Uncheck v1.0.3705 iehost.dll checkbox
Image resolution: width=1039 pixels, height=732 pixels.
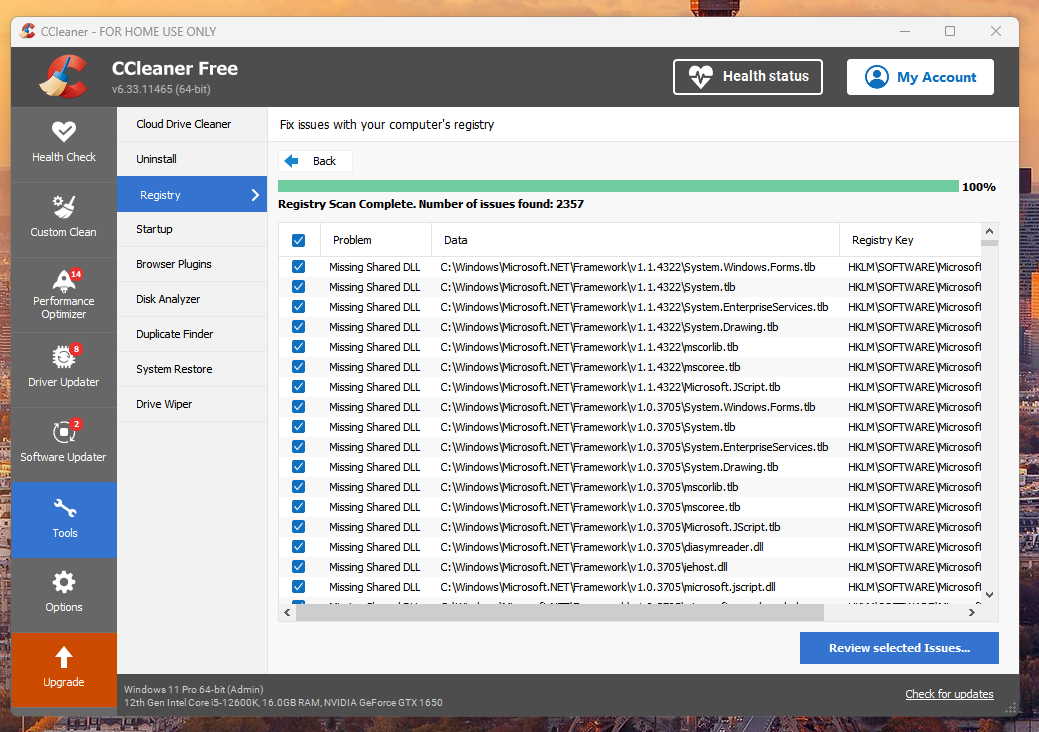pos(298,566)
